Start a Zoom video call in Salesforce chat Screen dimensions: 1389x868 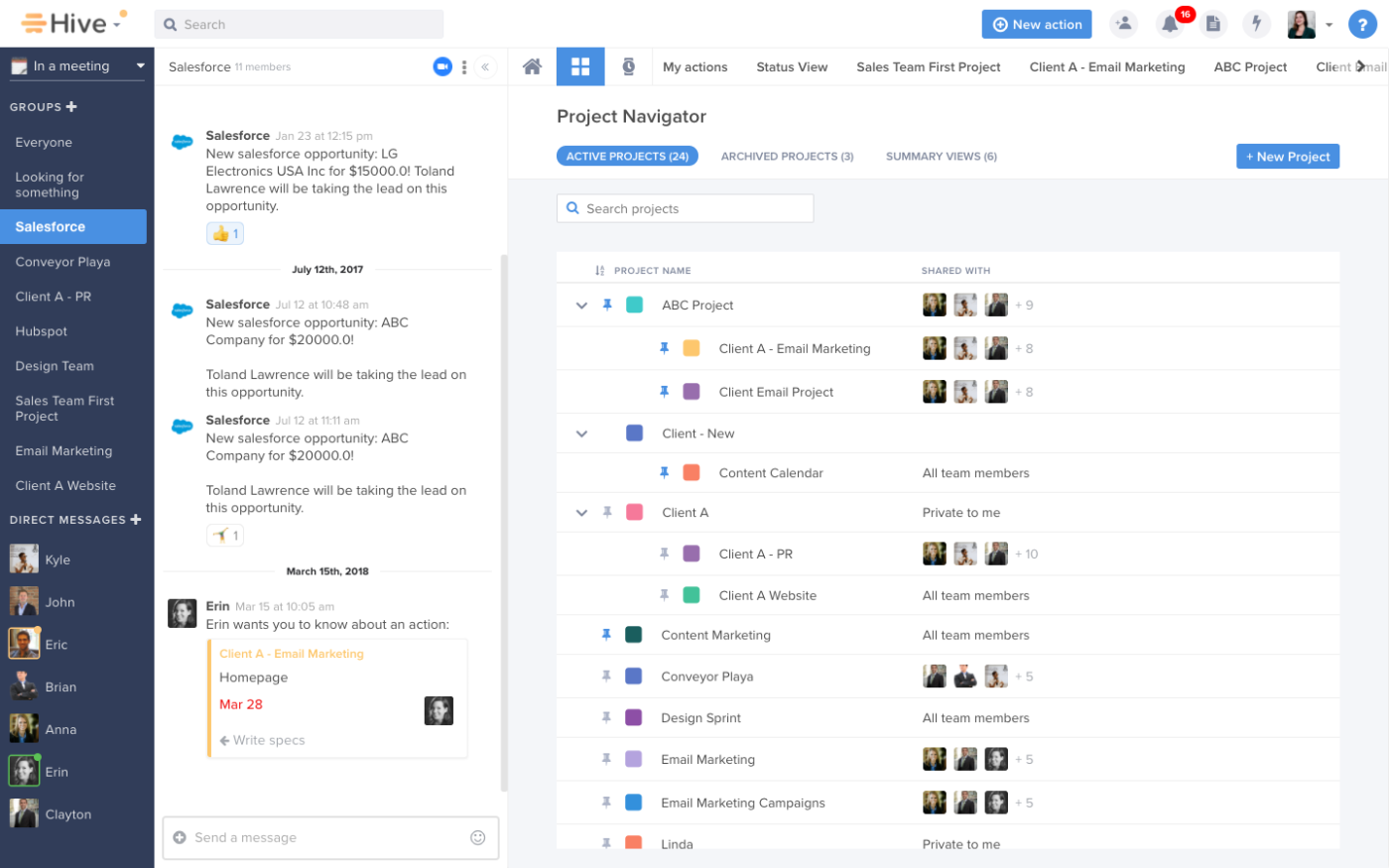(x=442, y=66)
